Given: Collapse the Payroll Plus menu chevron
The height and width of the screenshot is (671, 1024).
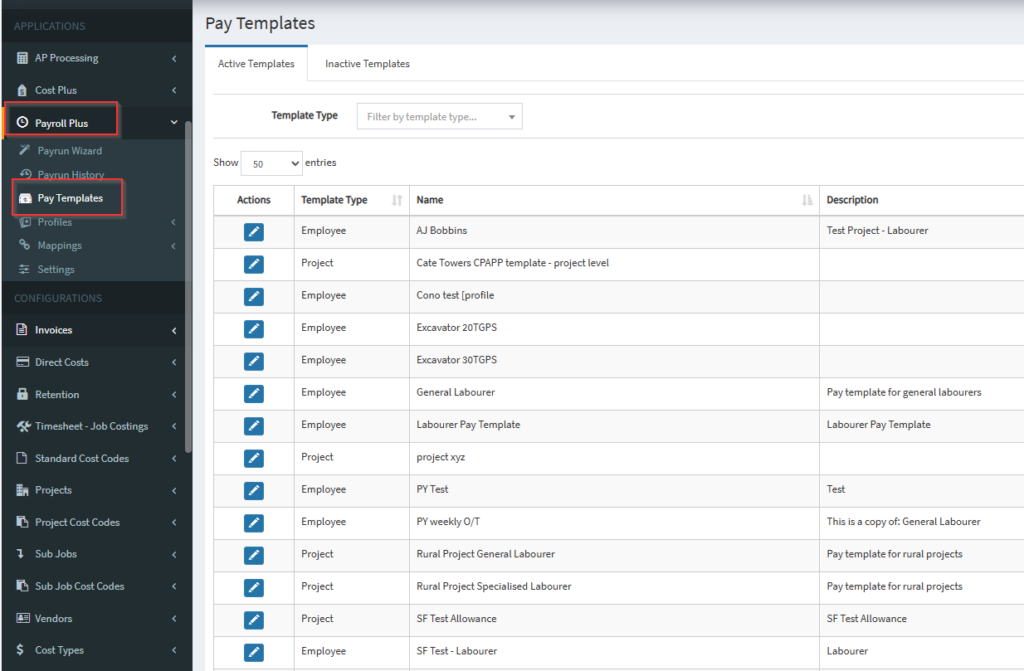Looking at the screenshot, I should coord(174,123).
